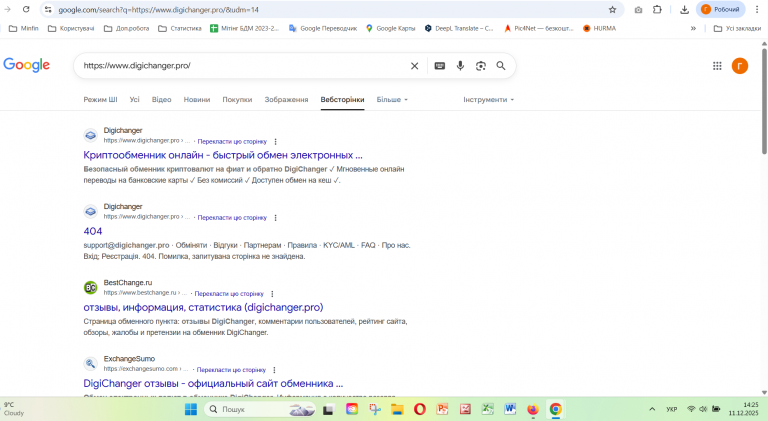Open Opera browser from taskbar
Image resolution: width=768 pixels, height=421 pixels.
420,409
